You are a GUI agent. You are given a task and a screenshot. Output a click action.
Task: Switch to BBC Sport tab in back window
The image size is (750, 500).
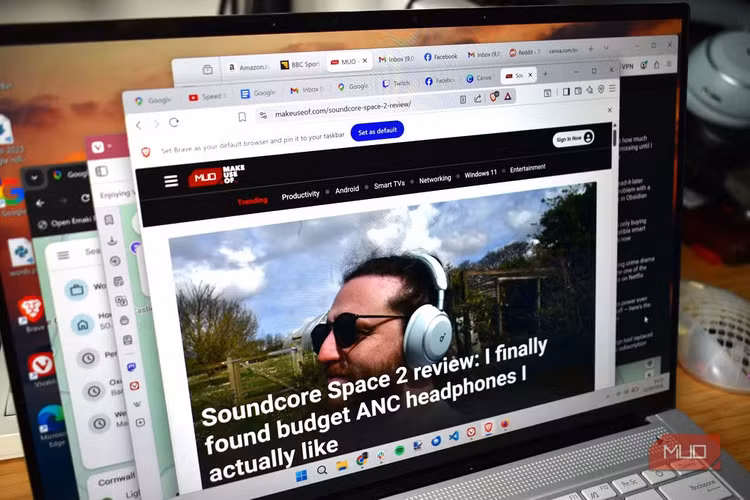[300, 65]
